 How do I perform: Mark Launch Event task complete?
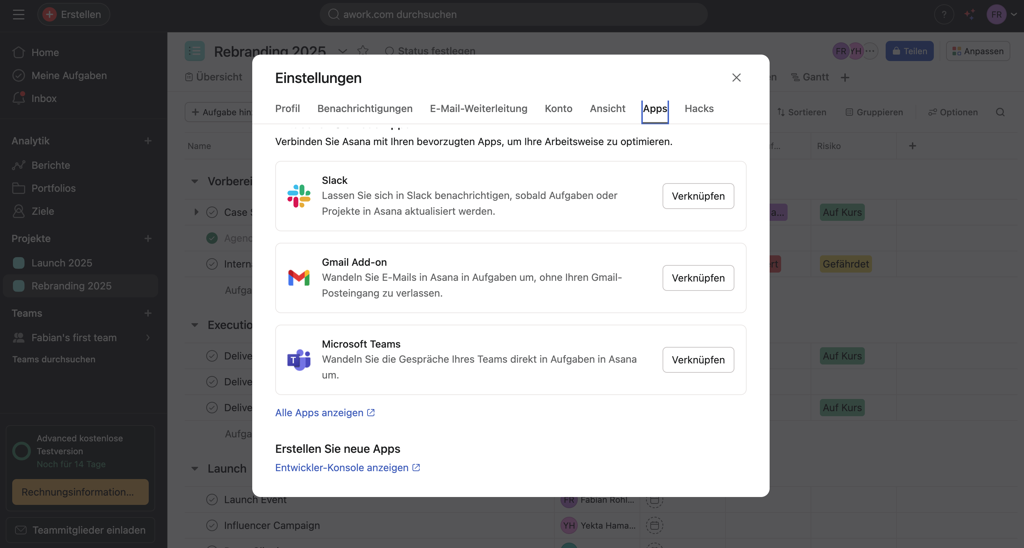pos(212,500)
